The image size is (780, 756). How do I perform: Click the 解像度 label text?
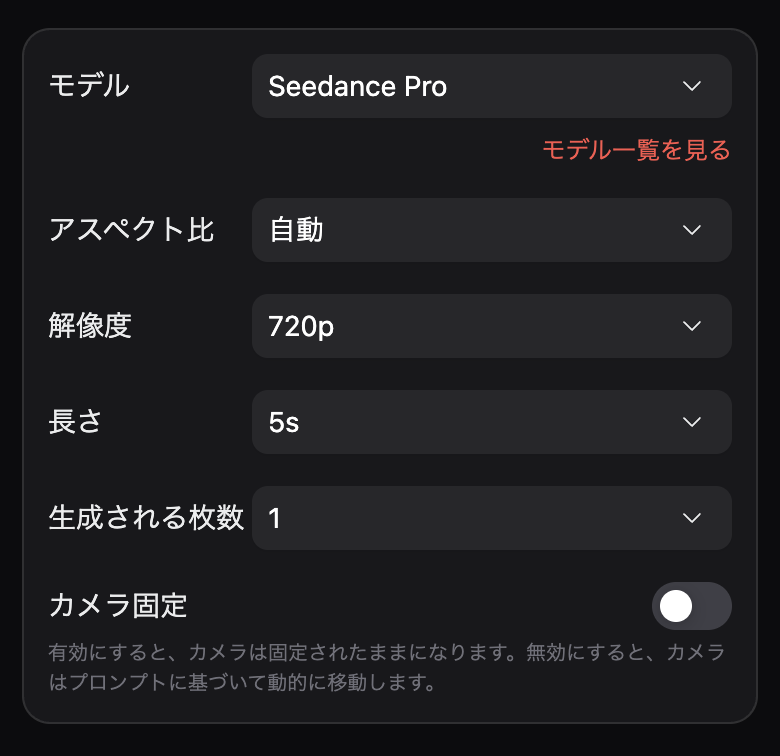90,326
